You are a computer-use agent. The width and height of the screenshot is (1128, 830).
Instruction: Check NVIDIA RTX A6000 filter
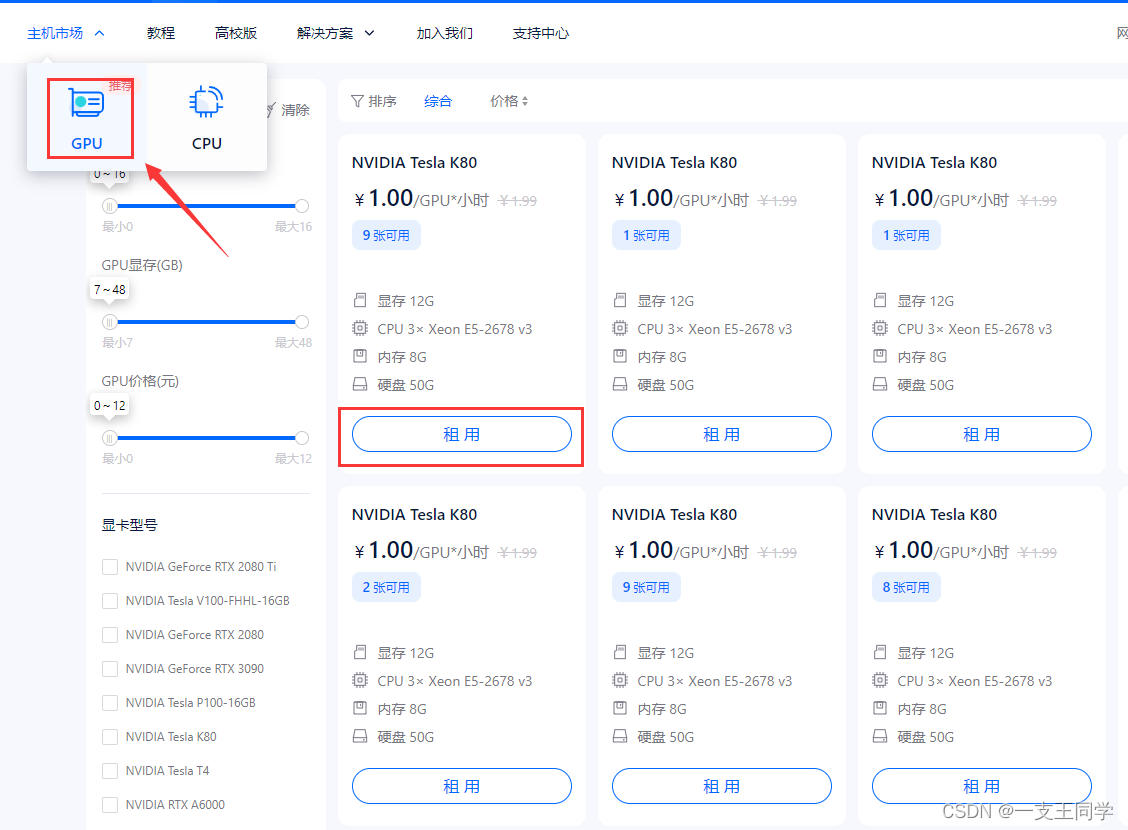(110, 805)
